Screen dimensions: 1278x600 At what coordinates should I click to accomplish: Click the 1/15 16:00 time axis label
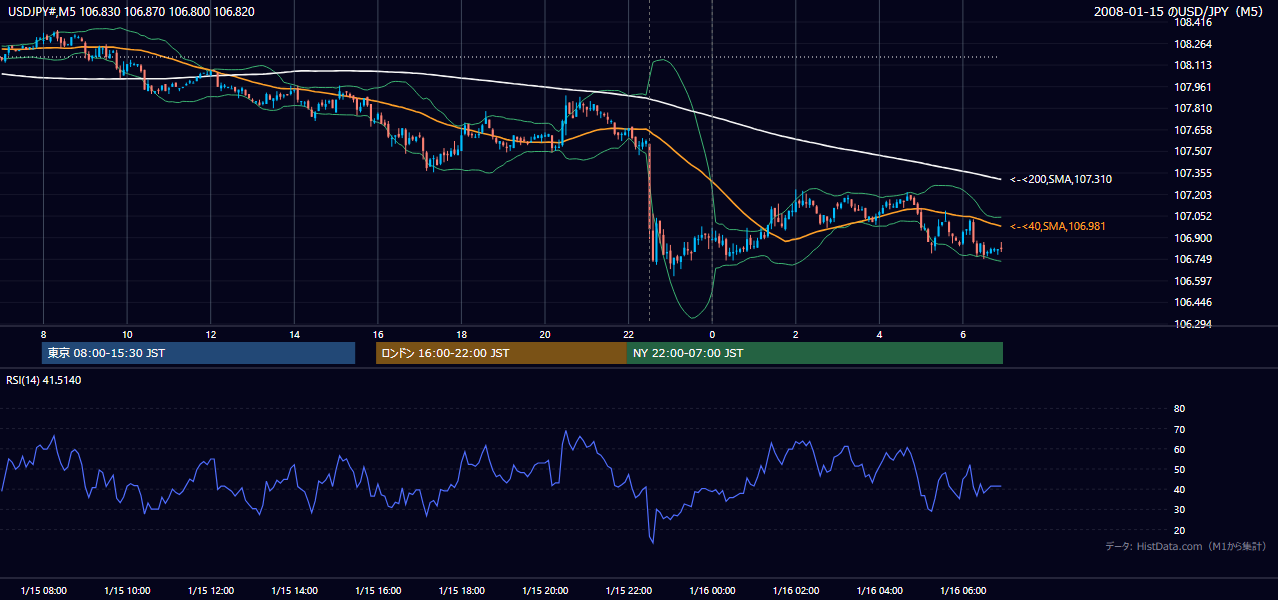click(377, 591)
